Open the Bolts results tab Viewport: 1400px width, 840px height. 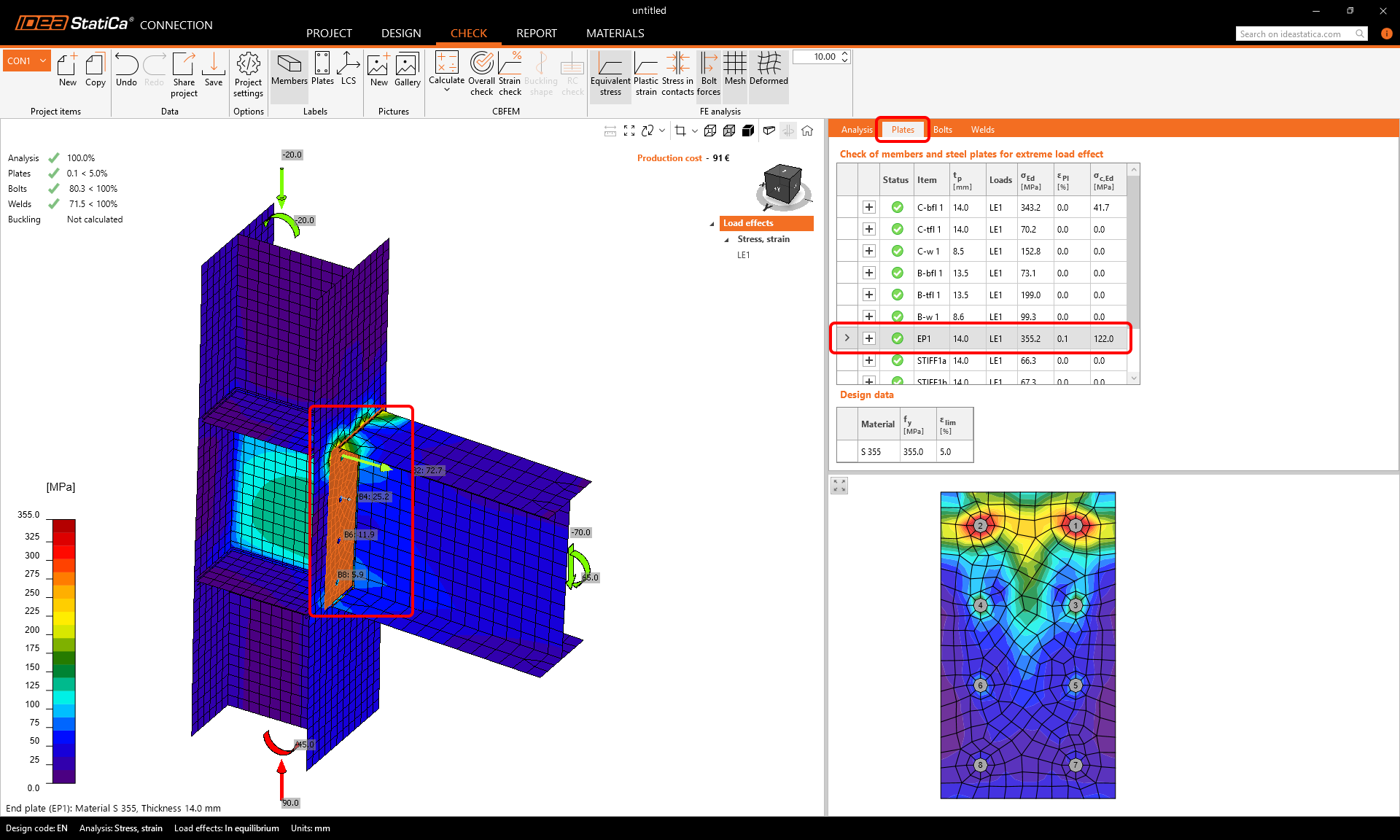(942, 129)
